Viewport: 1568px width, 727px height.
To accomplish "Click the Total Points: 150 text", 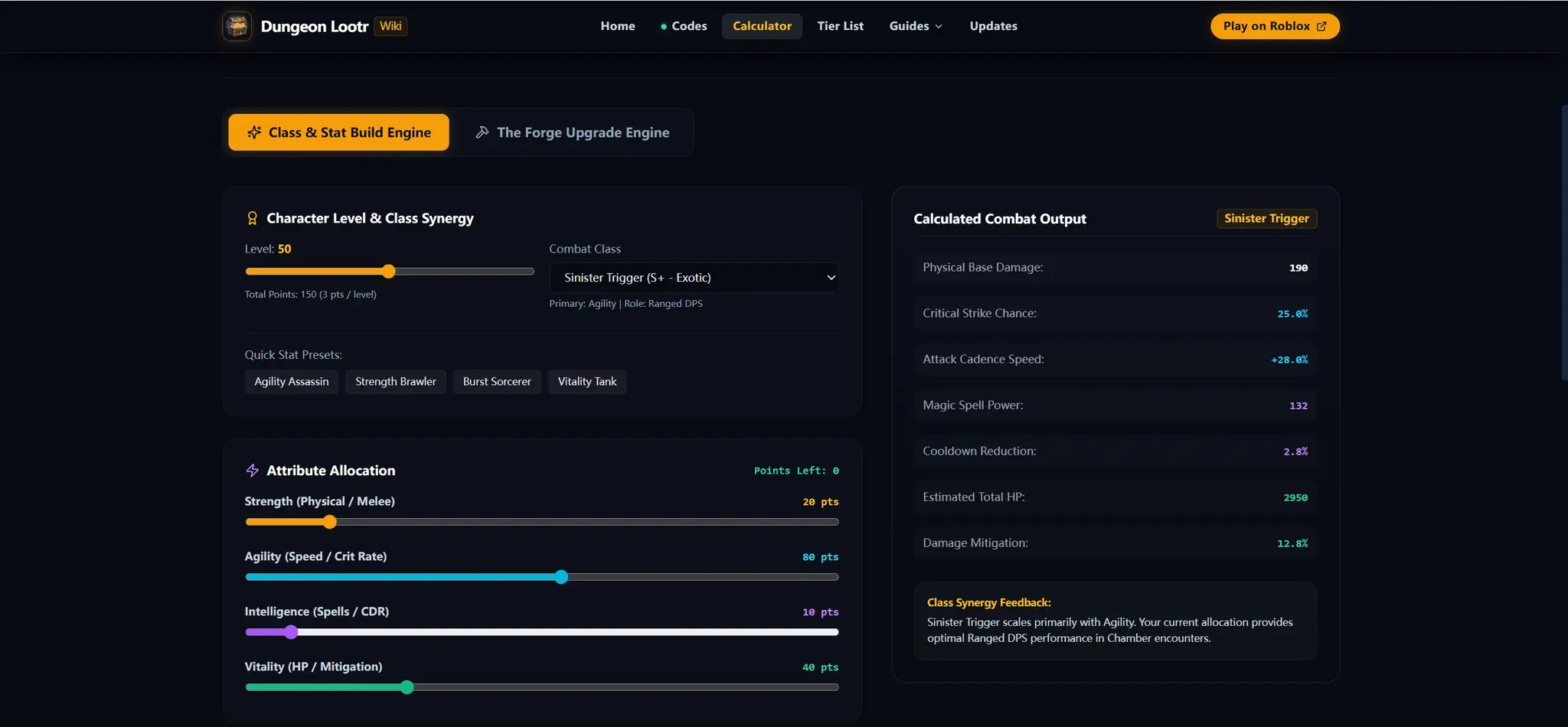I will point(310,294).
